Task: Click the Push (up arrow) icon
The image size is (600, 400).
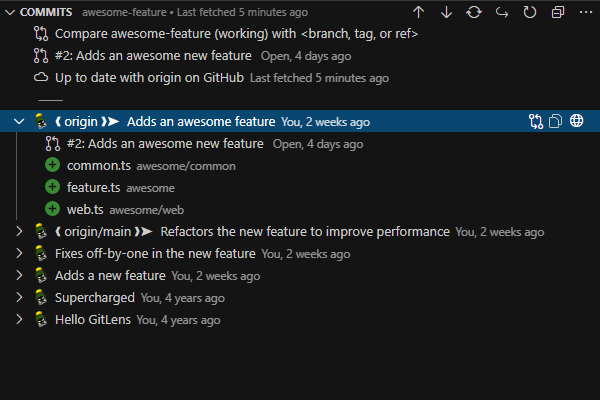Action: click(x=418, y=12)
